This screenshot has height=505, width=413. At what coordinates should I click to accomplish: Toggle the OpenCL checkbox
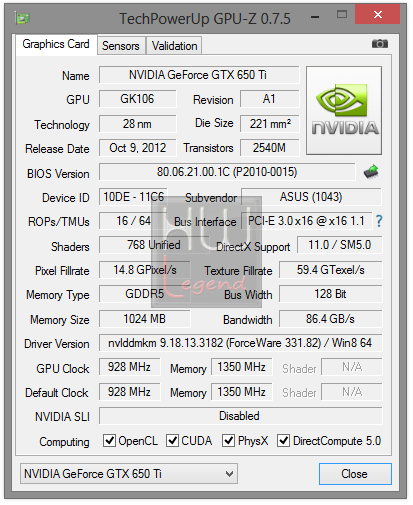109,440
